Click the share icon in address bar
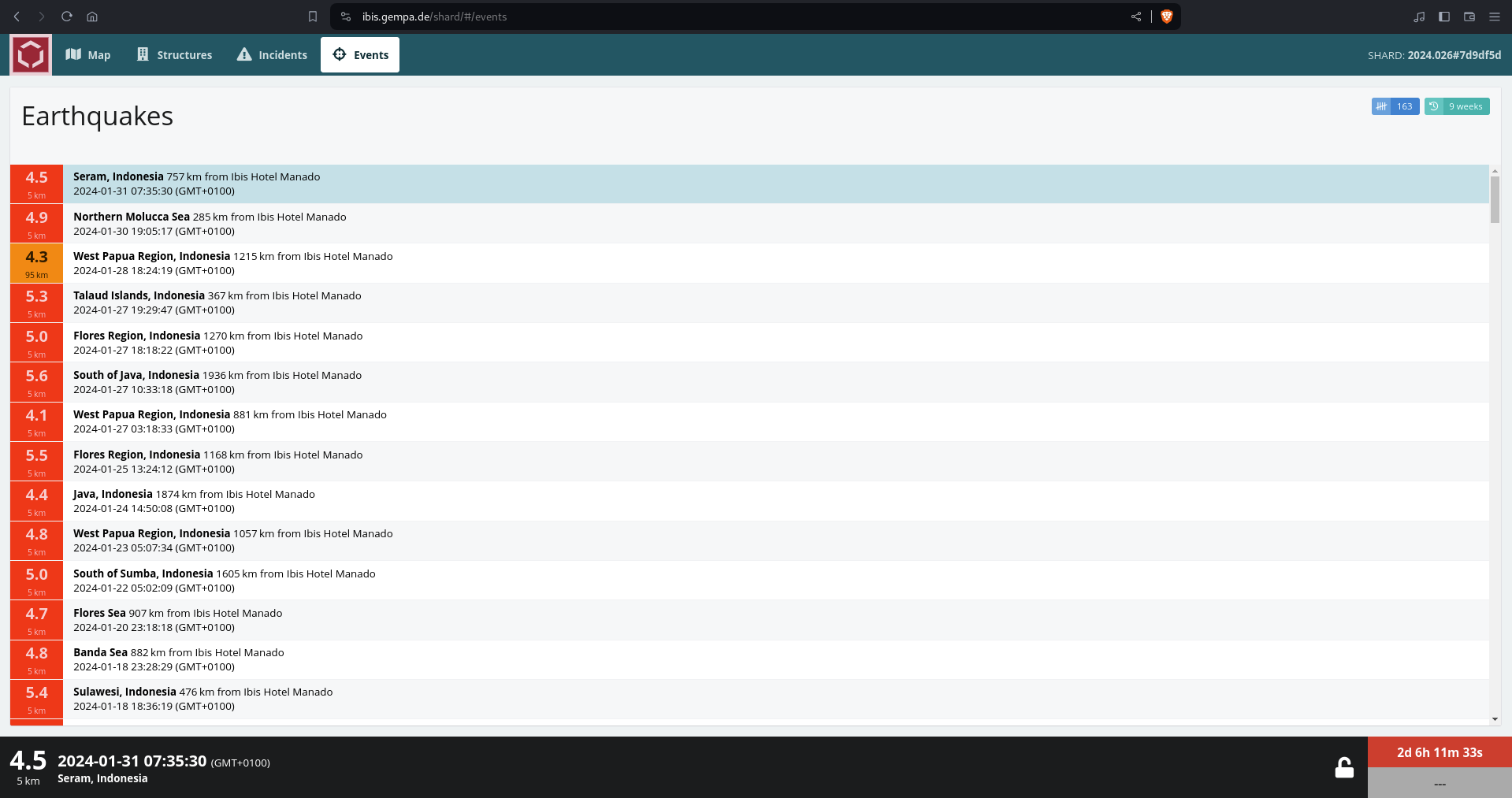 coord(1135,17)
